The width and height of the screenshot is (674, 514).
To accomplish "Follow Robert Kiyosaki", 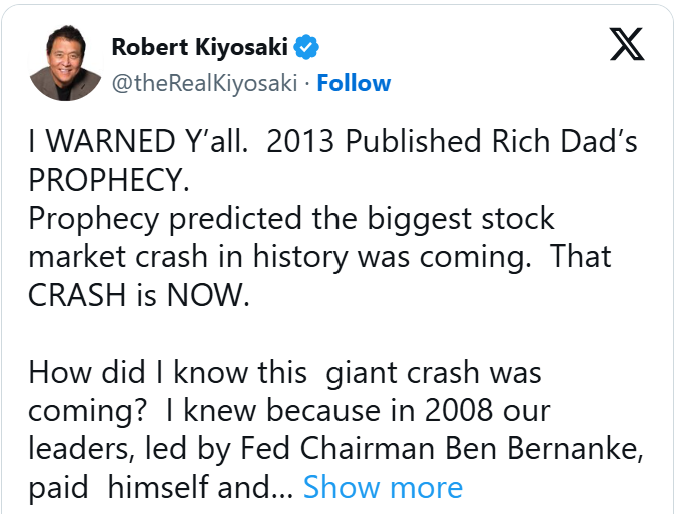I will [353, 82].
